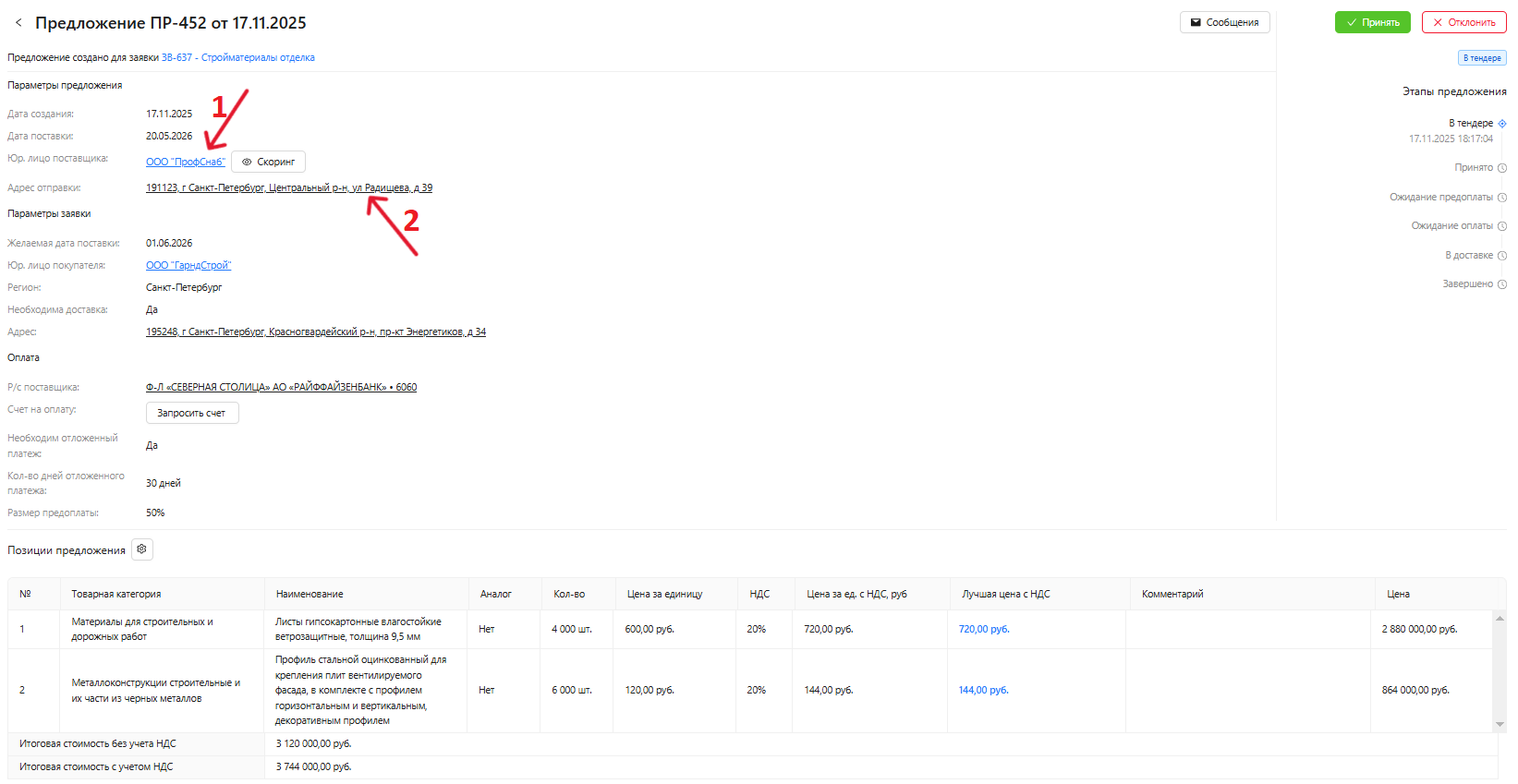Click the clock icon beside Ожидание предоплаты
This screenshot has height=784, width=1518.
tap(1502, 198)
